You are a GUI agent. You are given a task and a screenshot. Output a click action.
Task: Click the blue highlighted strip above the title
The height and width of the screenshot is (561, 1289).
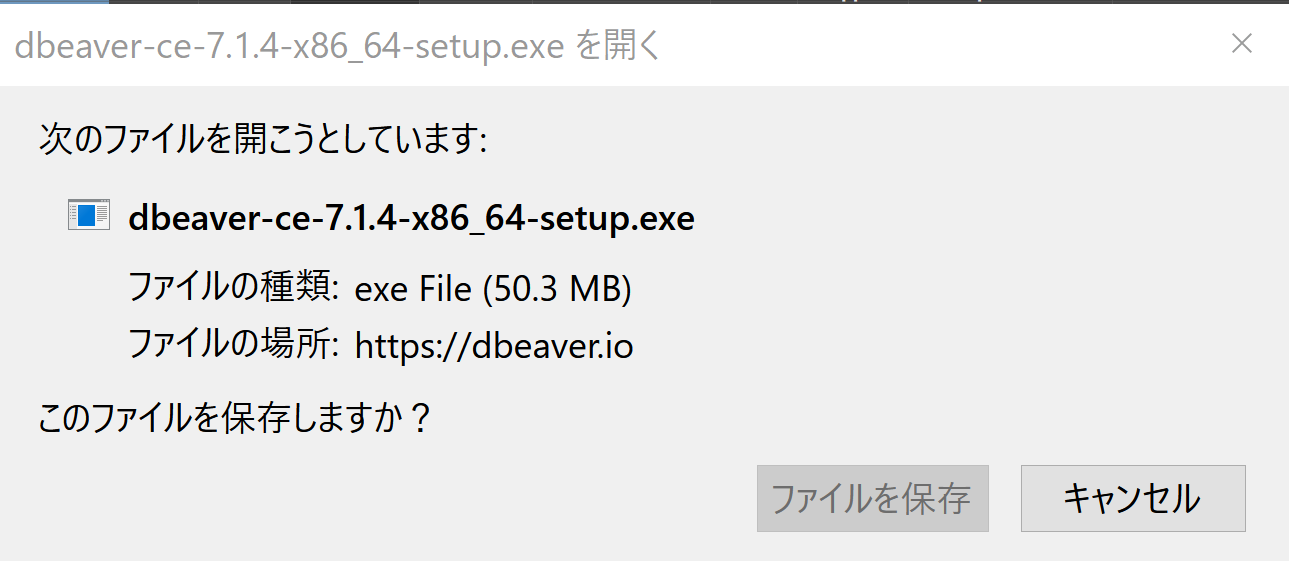coord(55,2)
